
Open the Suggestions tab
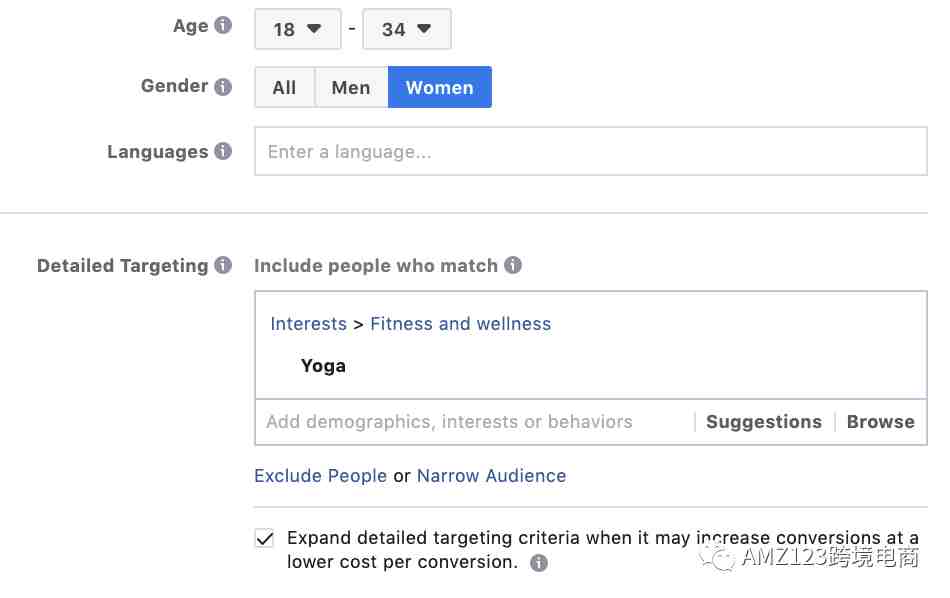[x=764, y=422]
